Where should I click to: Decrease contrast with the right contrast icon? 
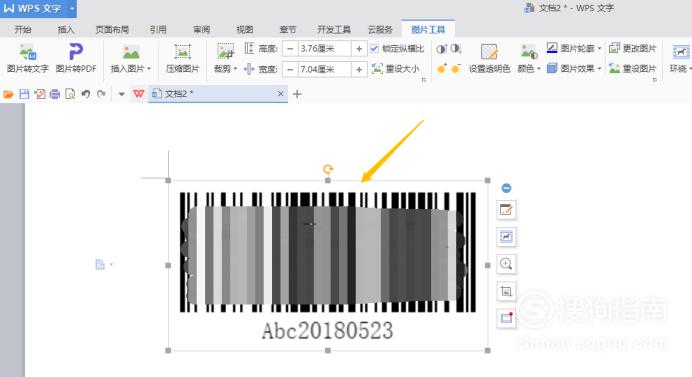(x=456, y=49)
